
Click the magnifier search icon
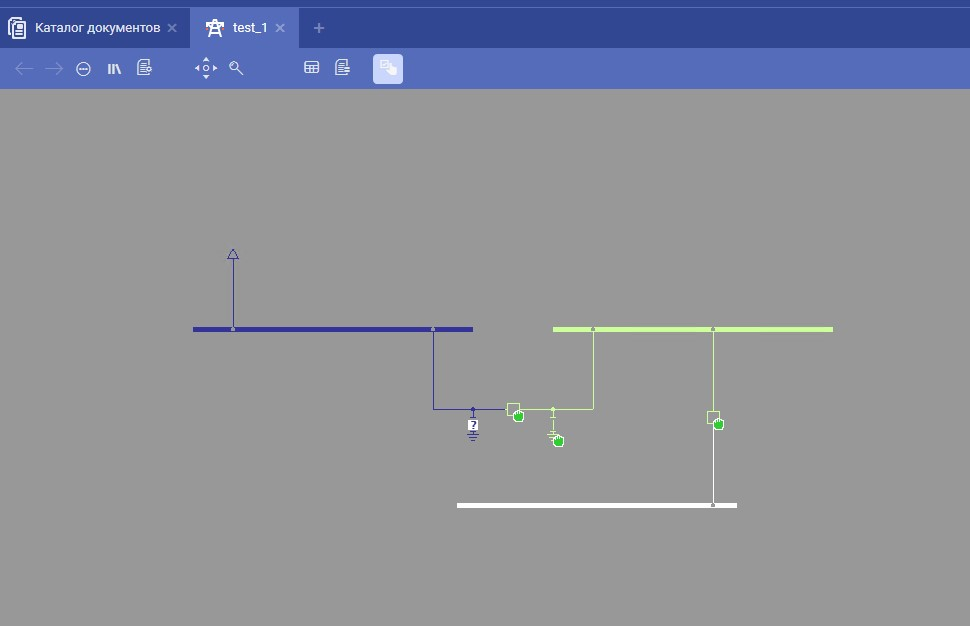(x=236, y=68)
